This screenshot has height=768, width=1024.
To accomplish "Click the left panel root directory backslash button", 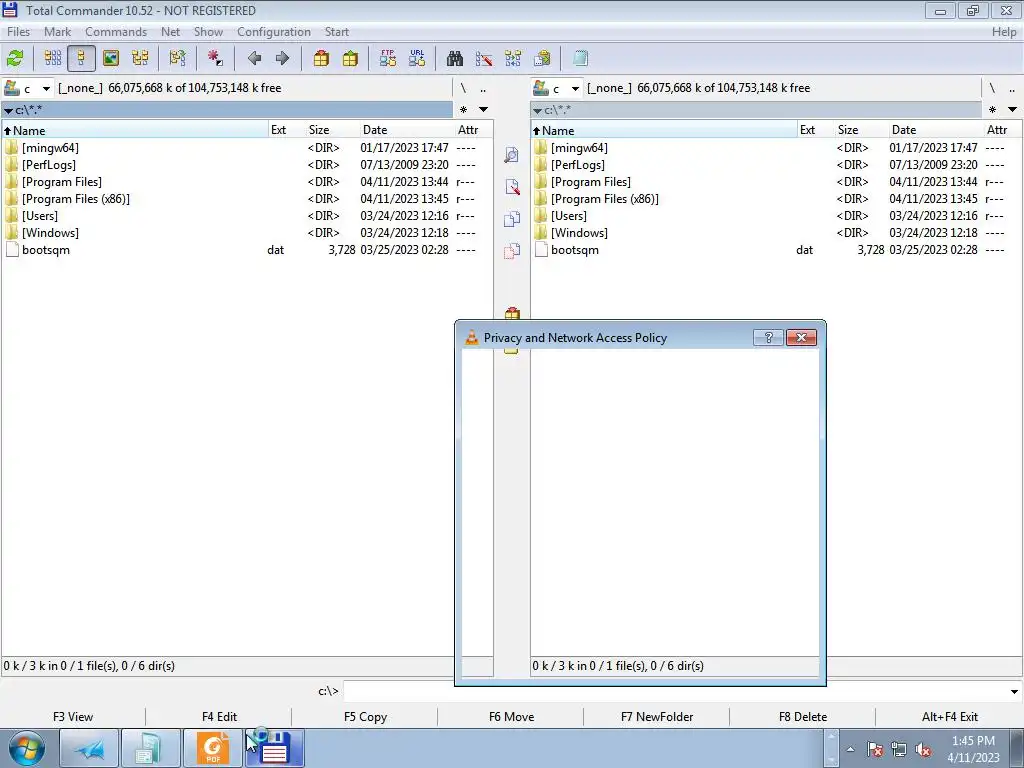I will [x=463, y=88].
